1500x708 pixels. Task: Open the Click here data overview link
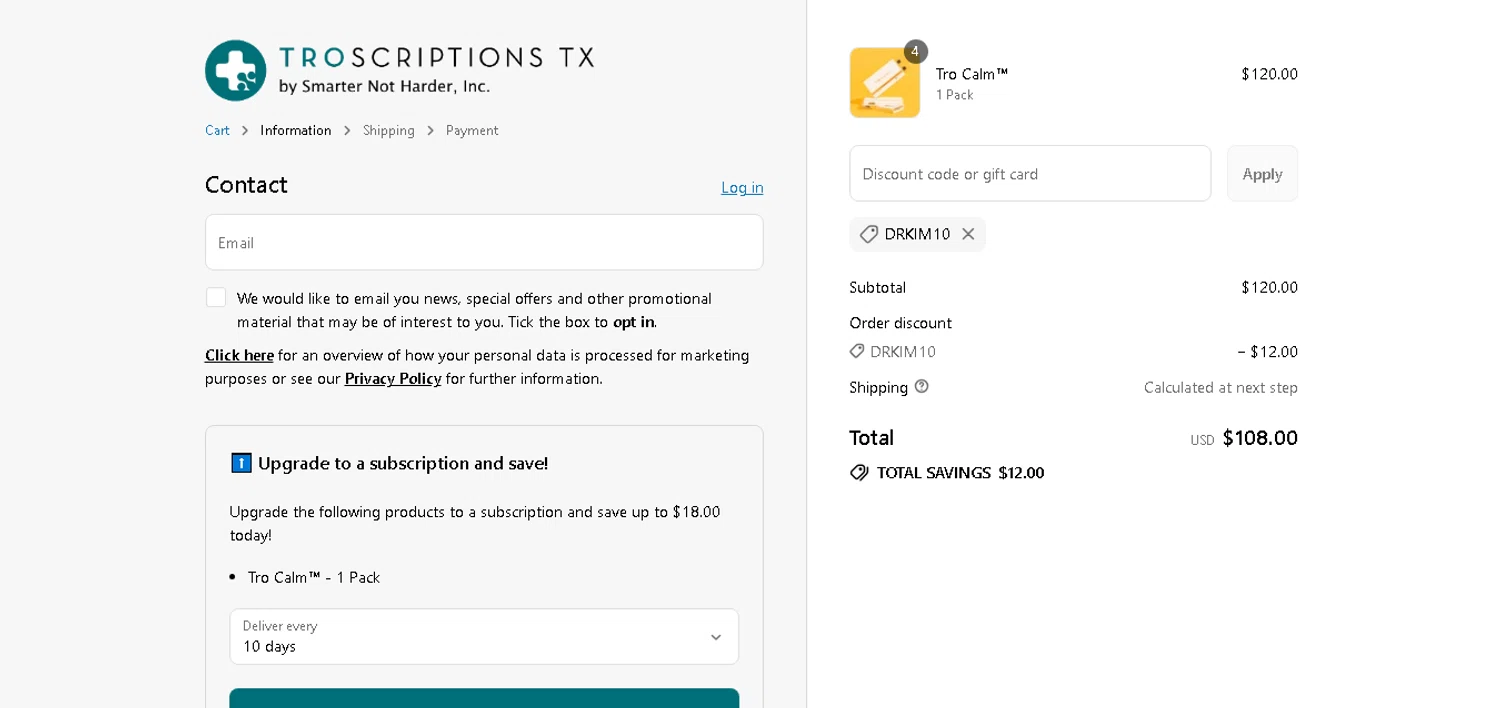click(x=239, y=355)
